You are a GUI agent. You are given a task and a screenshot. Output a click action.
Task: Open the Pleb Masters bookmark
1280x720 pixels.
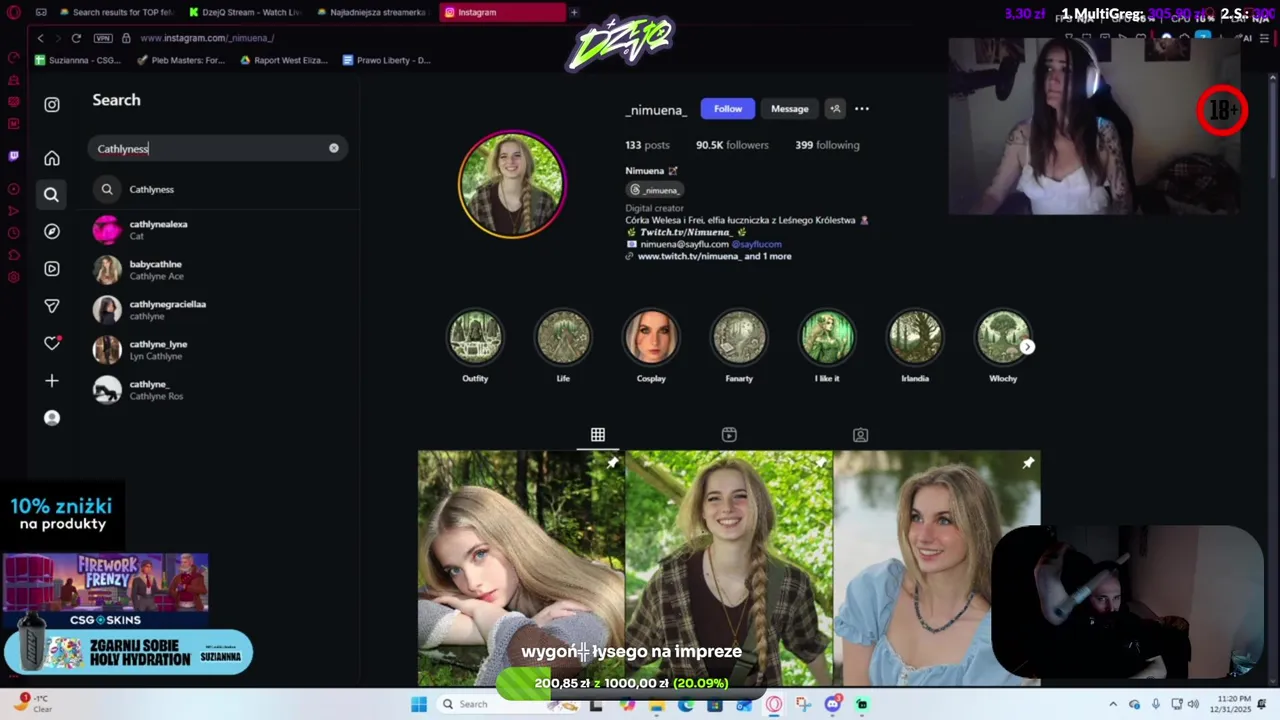coord(181,60)
